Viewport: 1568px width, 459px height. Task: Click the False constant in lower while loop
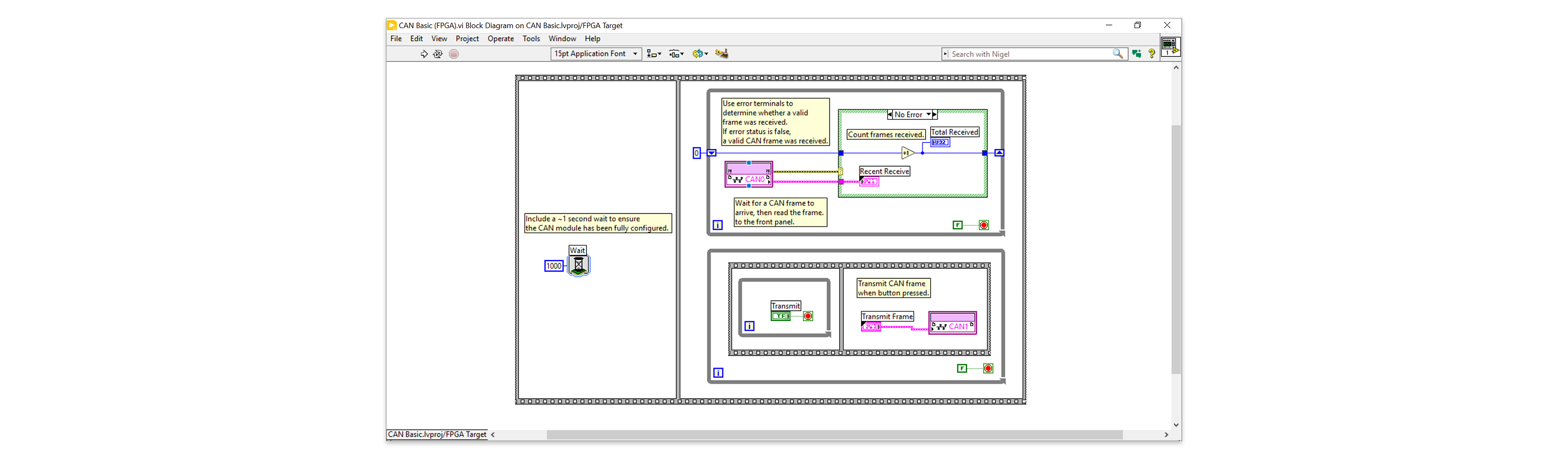962,368
